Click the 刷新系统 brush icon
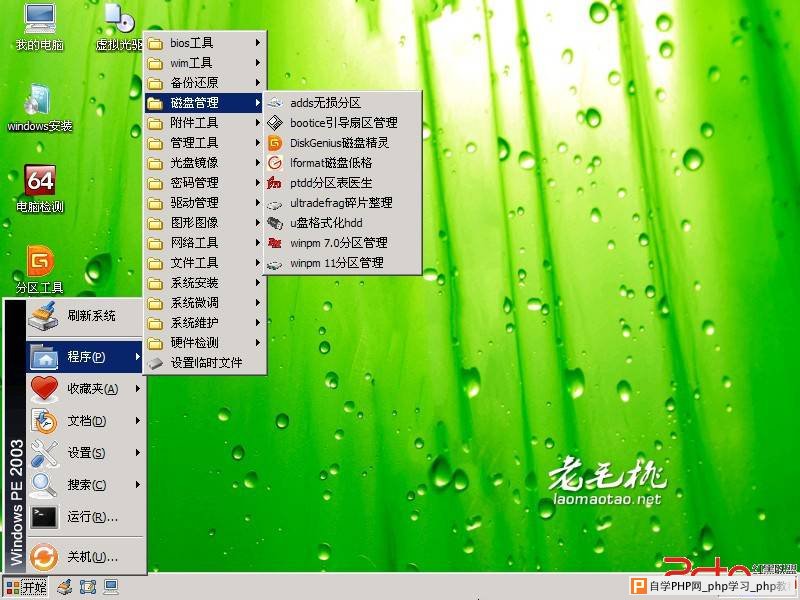The width and height of the screenshot is (800, 600). (x=43, y=316)
